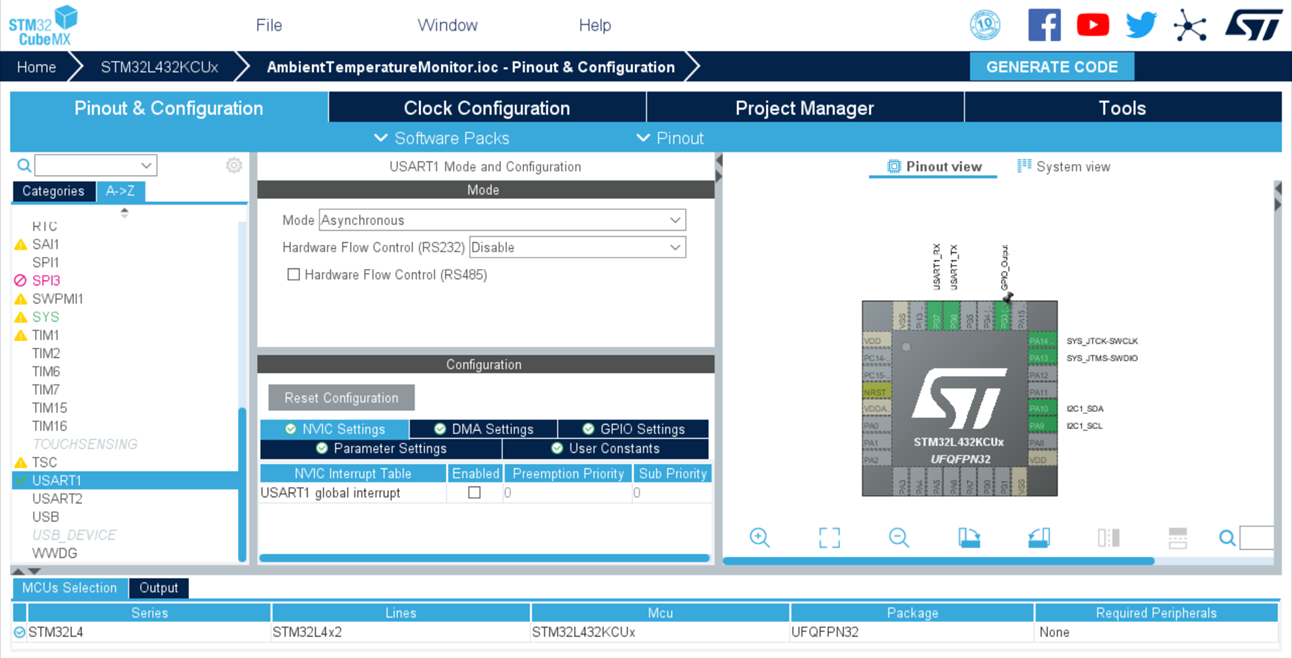
Task: Click the peripheral list vertical scrollbar
Action: pyautogui.click(x=242, y=485)
